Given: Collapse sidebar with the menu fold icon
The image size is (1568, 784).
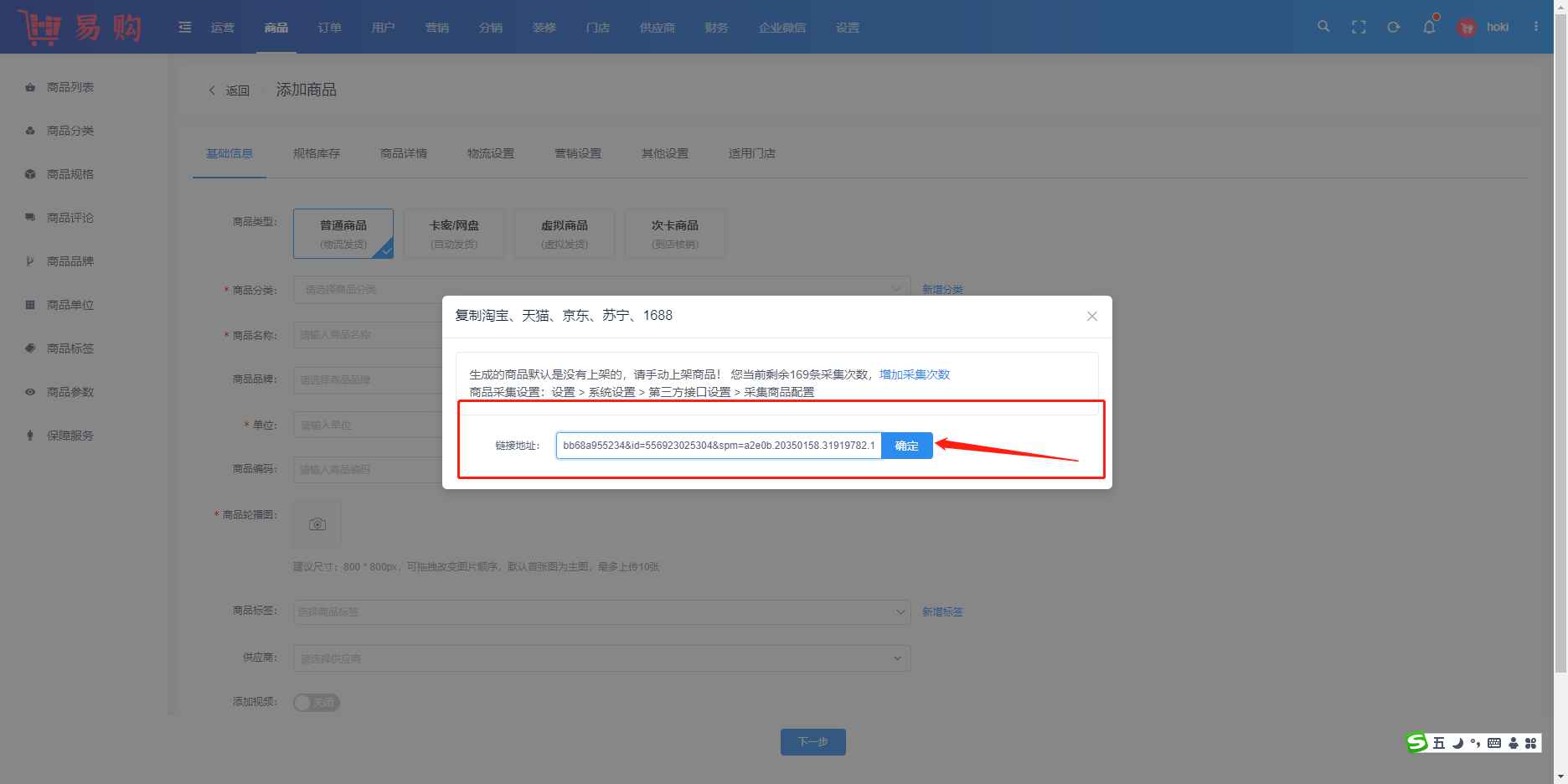Looking at the screenshot, I should click(x=185, y=28).
